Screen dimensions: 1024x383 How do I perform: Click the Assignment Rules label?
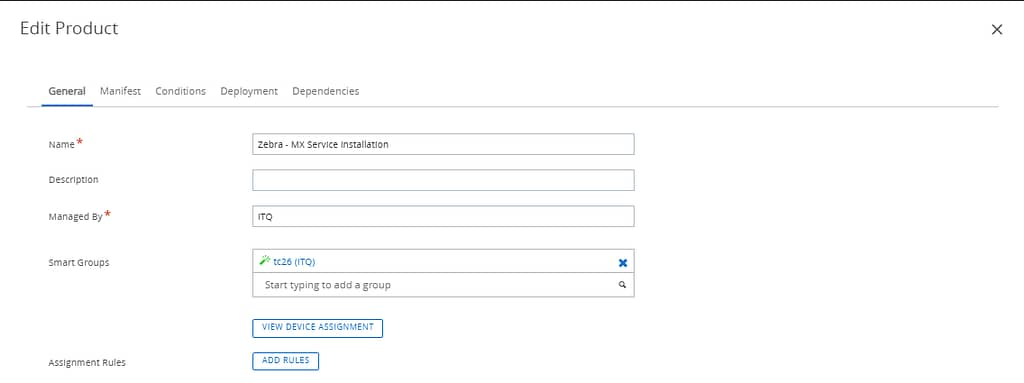click(87, 362)
